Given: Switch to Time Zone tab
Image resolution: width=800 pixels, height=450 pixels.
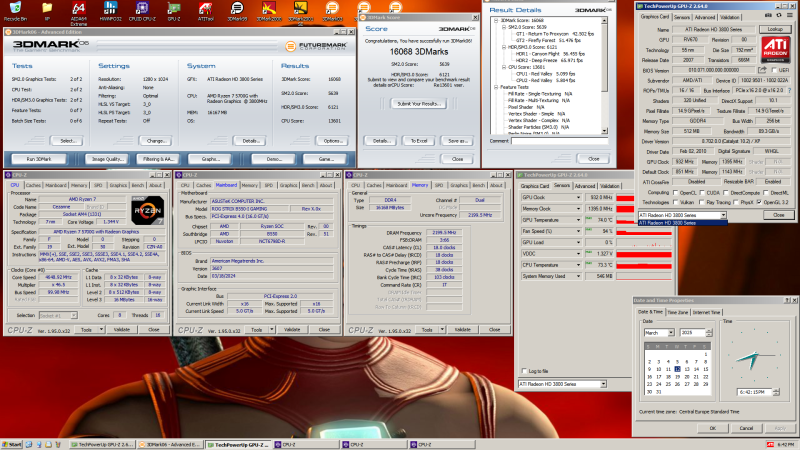Looking at the screenshot, I should pos(678,312).
